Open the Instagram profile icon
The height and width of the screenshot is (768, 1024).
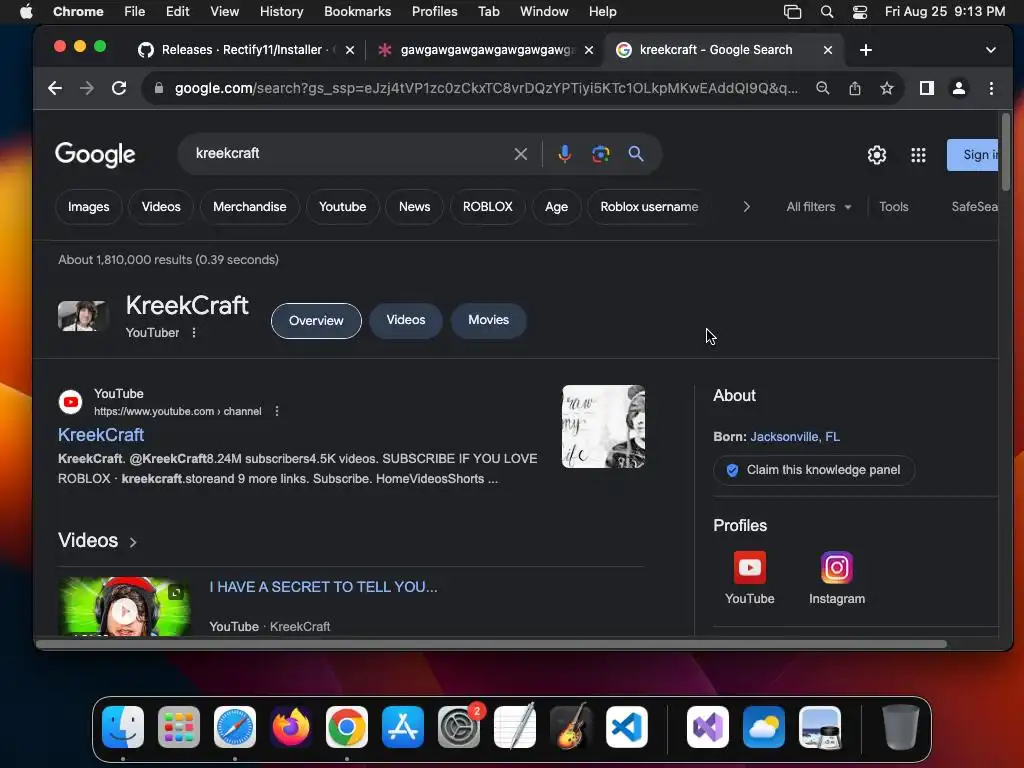837,568
